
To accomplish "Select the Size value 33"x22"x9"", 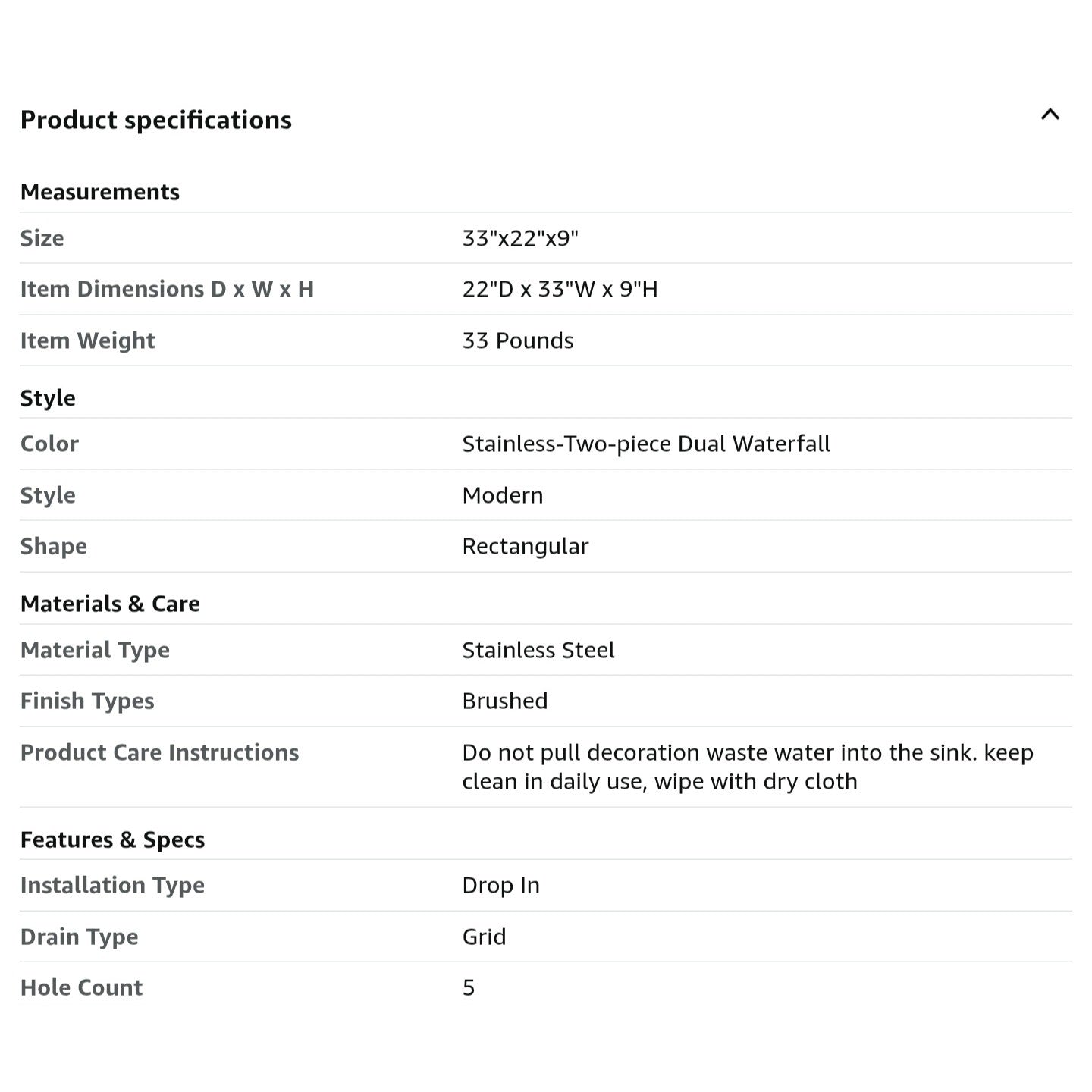I will [520, 238].
